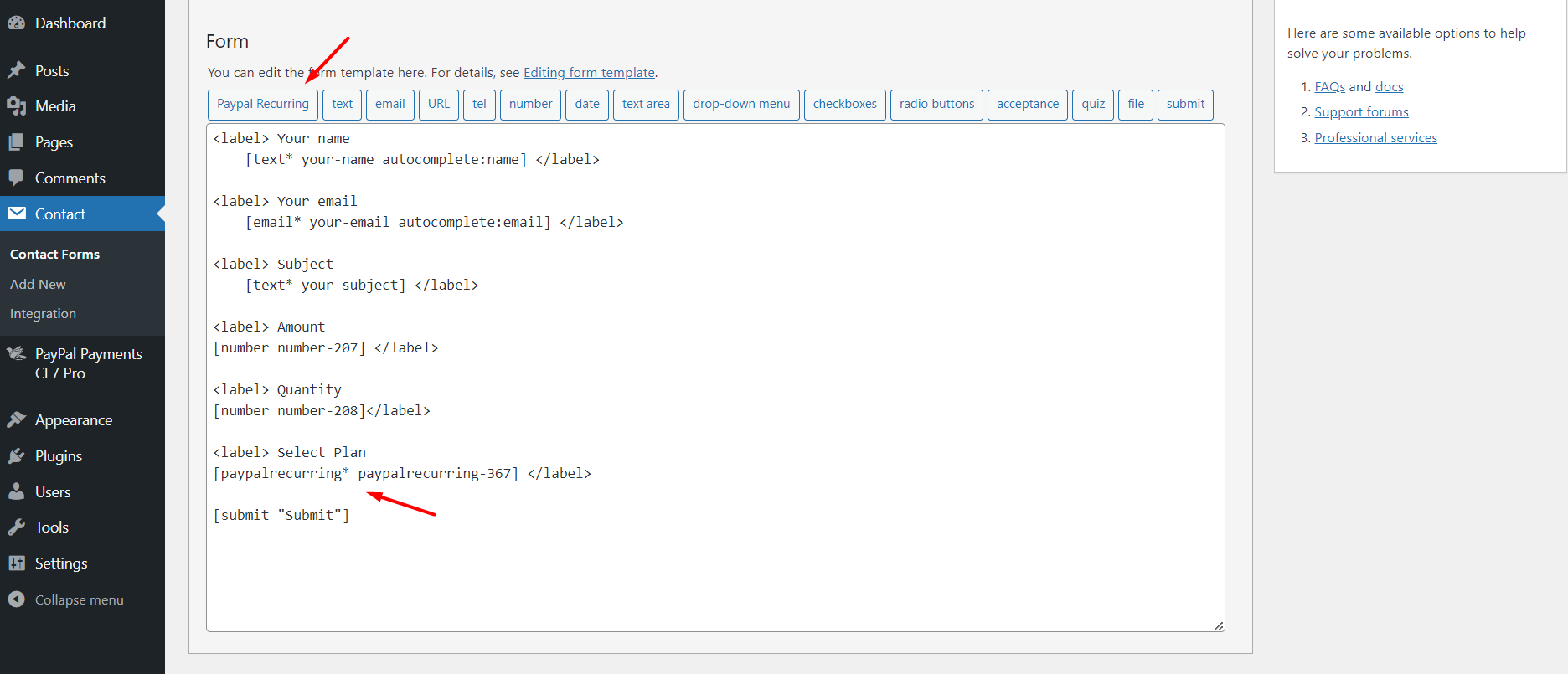Click the Tools wrench icon
The image size is (1568, 674).
(16, 527)
